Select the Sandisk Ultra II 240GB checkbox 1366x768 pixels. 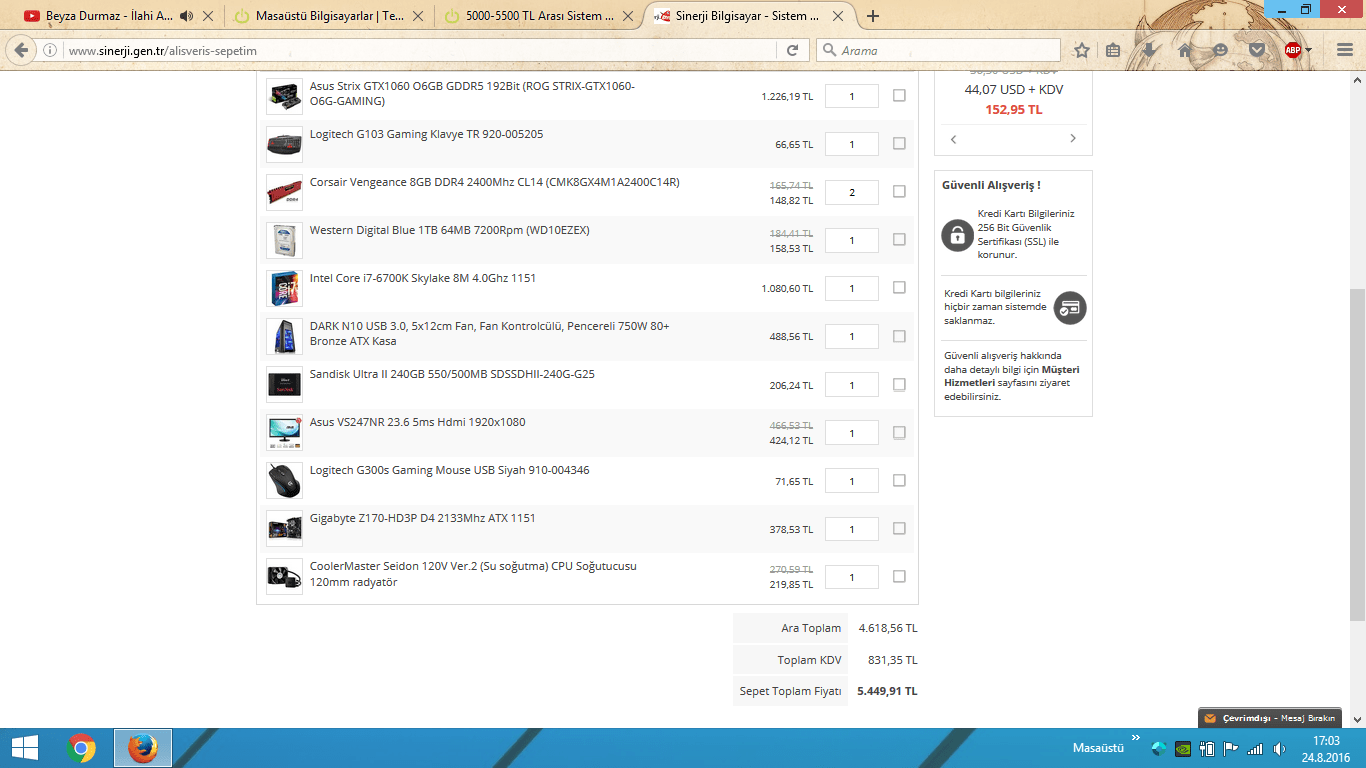[x=899, y=384]
